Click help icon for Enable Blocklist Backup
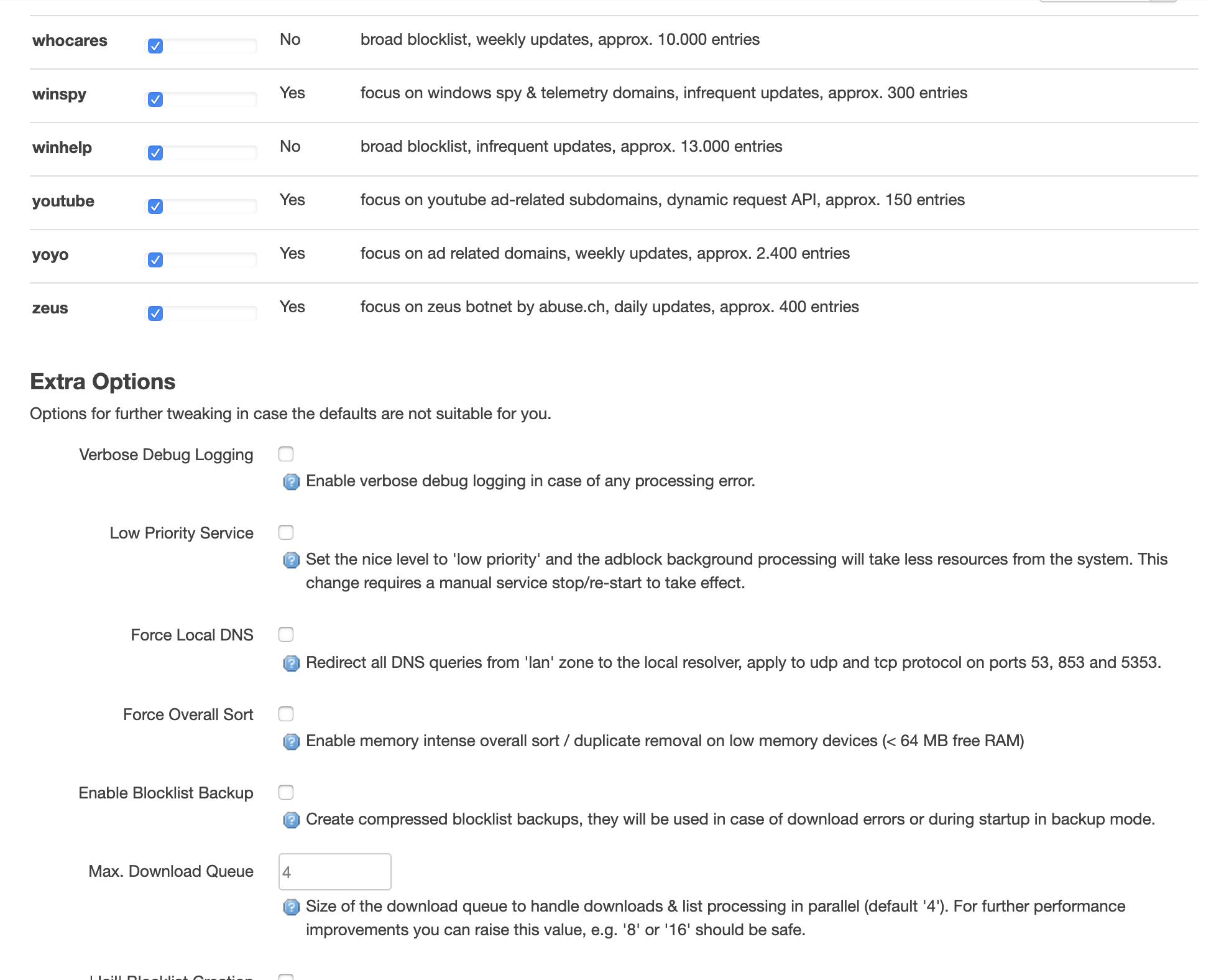1206x980 pixels. coord(291,820)
